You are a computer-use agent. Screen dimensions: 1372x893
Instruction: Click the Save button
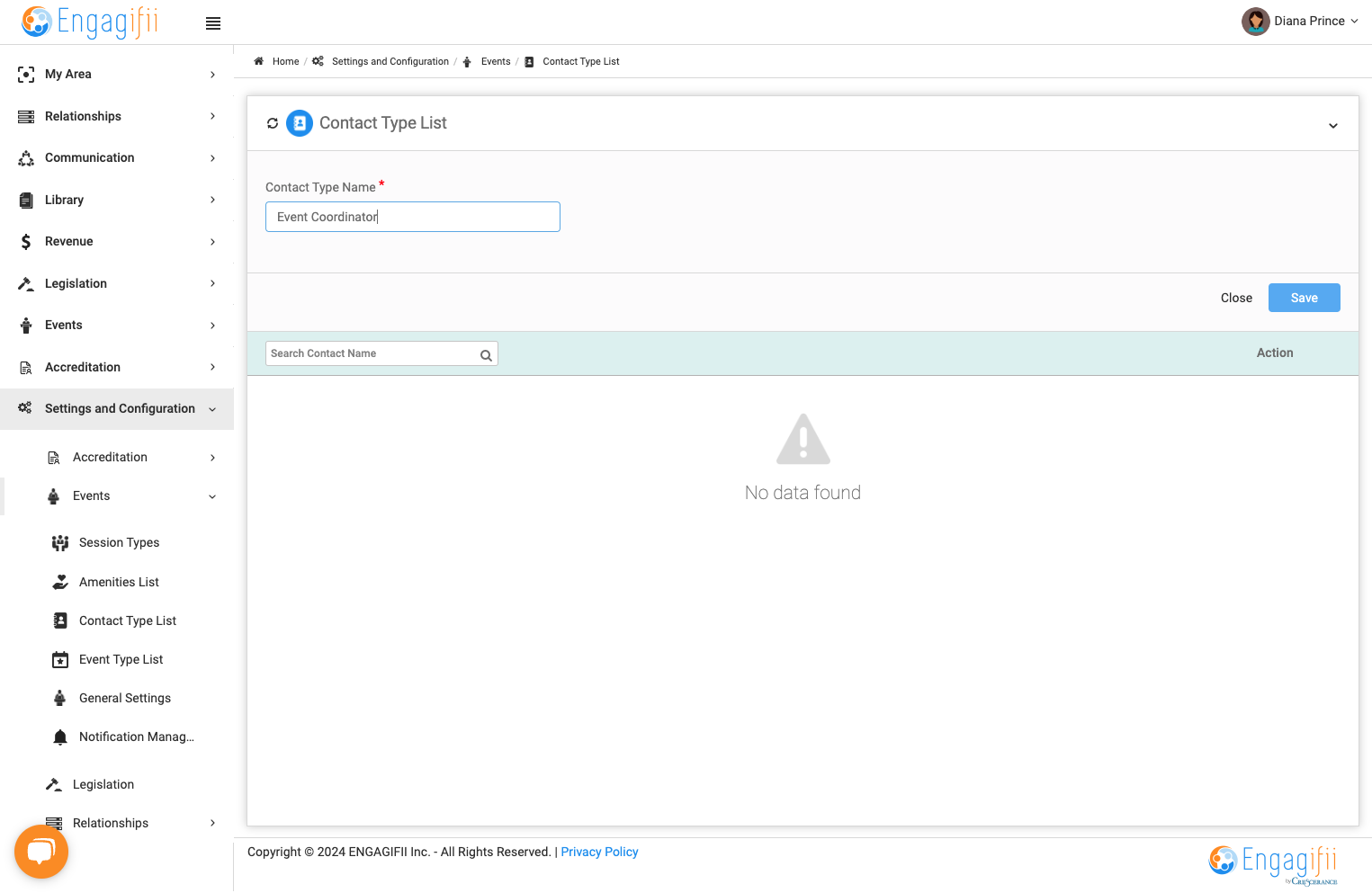pyautogui.click(x=1305, y=298)
